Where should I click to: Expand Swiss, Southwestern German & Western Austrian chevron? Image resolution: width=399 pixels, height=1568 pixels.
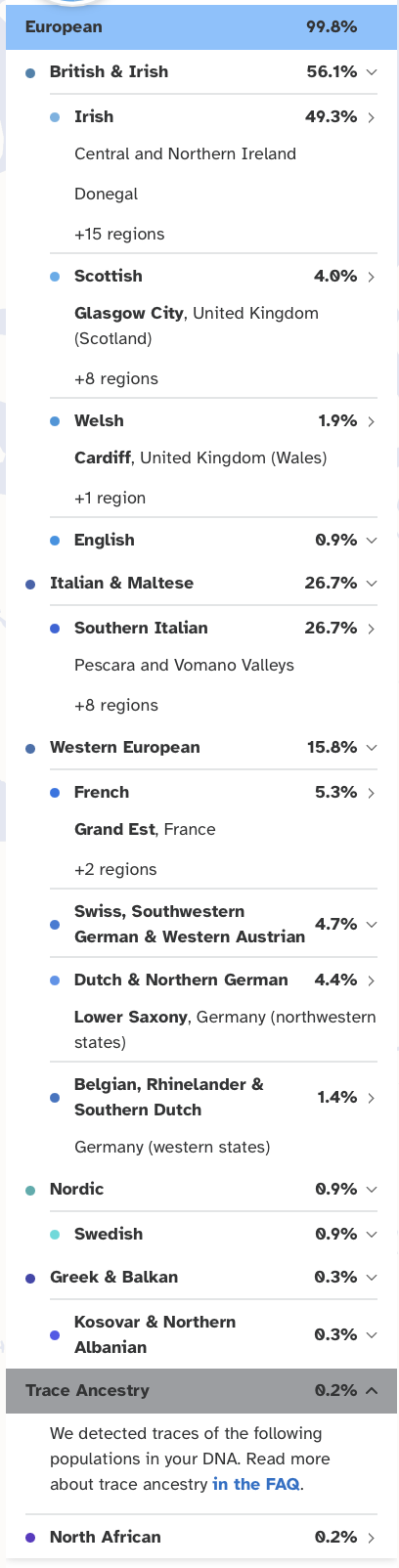[372, 924]
